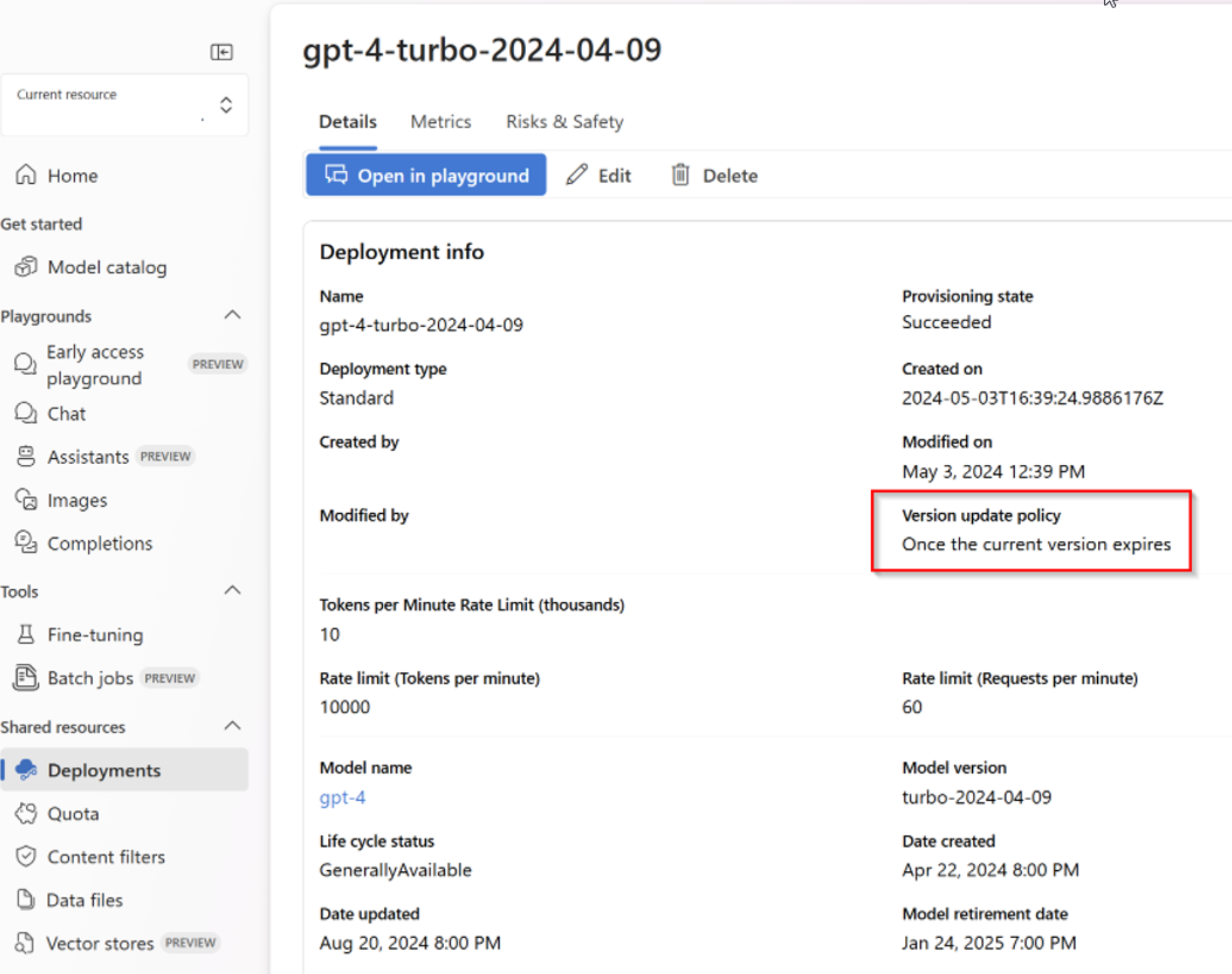Image resolution: width=1232 pixels, height=974 pixels.
Task: Collapse the Playgrounds section
Action: click(x=233, y=315)
